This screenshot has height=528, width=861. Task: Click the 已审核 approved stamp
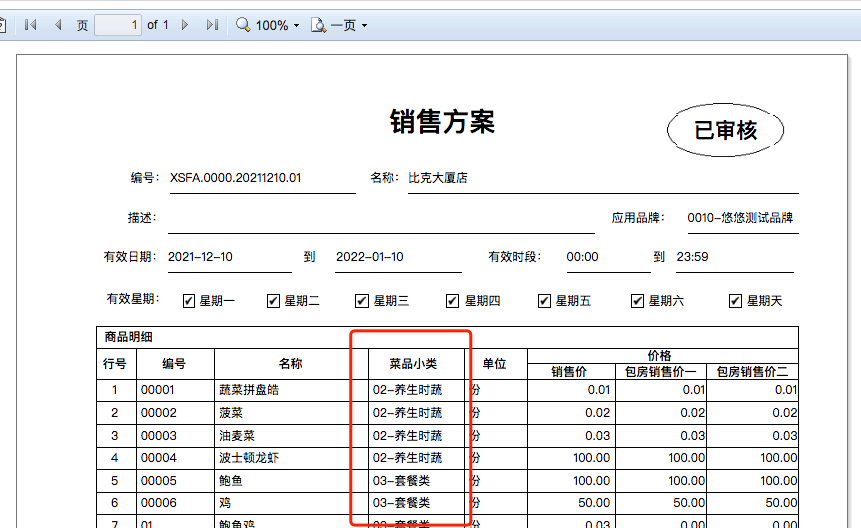click(x=725, y=130)
